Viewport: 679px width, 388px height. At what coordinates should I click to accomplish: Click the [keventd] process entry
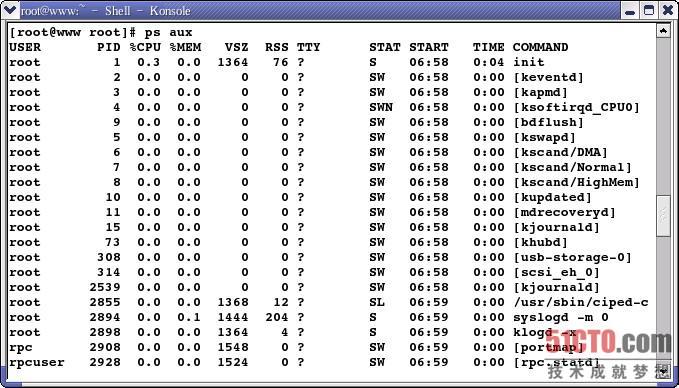click(548, 78)
